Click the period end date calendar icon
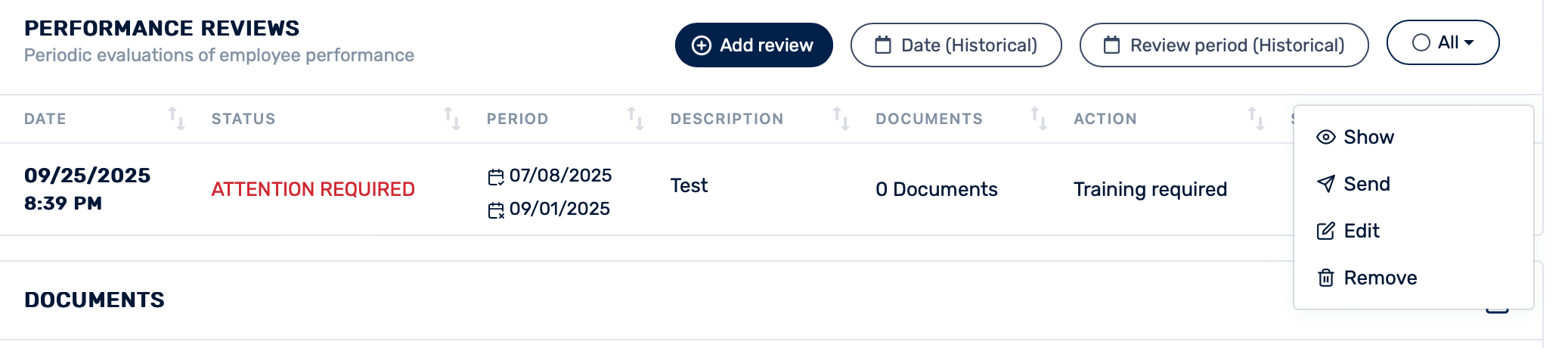The image size is (1568, 348). pyautogui.click(x=496, y=210)
